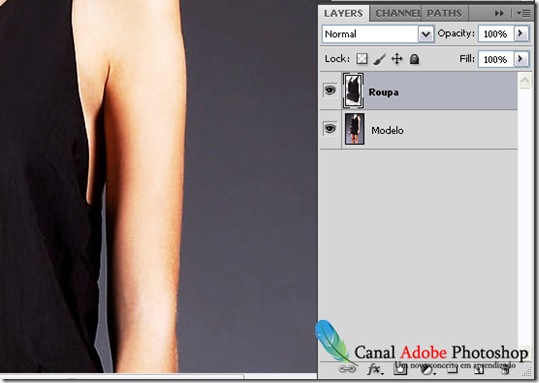Click the create new group folder icon
Screen dimensions: 539x383
click(x=453, y=370)
